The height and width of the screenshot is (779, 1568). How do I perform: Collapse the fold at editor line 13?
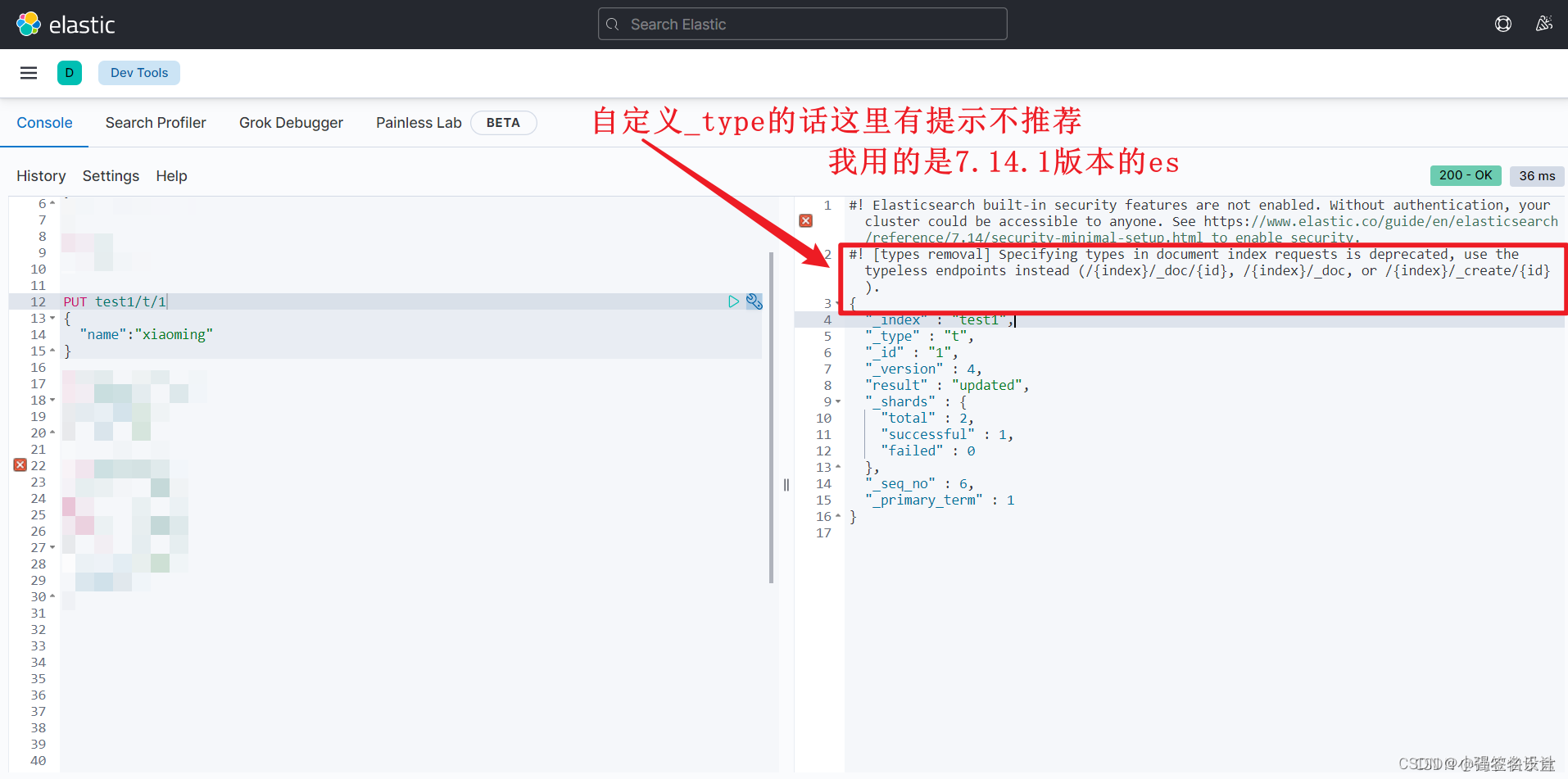52,318
